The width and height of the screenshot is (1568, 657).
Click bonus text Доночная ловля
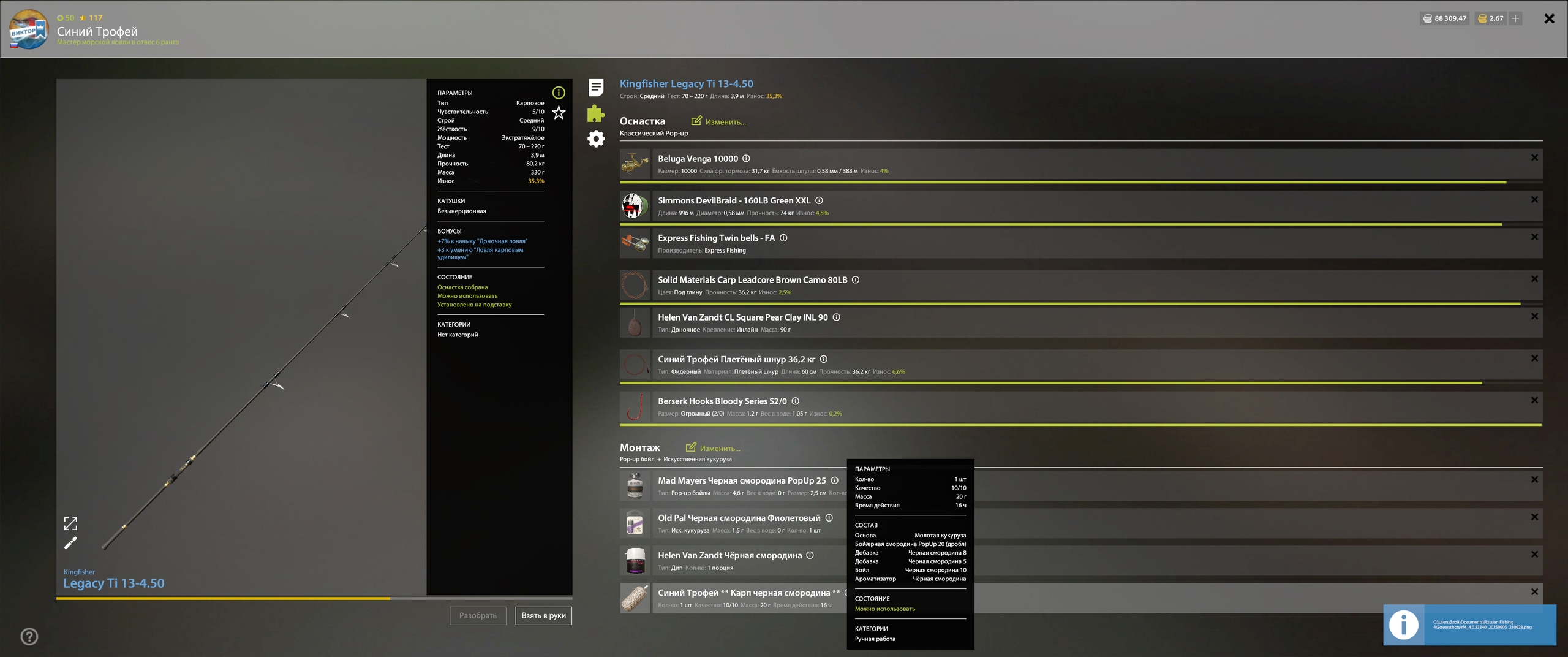pos(482,241)
